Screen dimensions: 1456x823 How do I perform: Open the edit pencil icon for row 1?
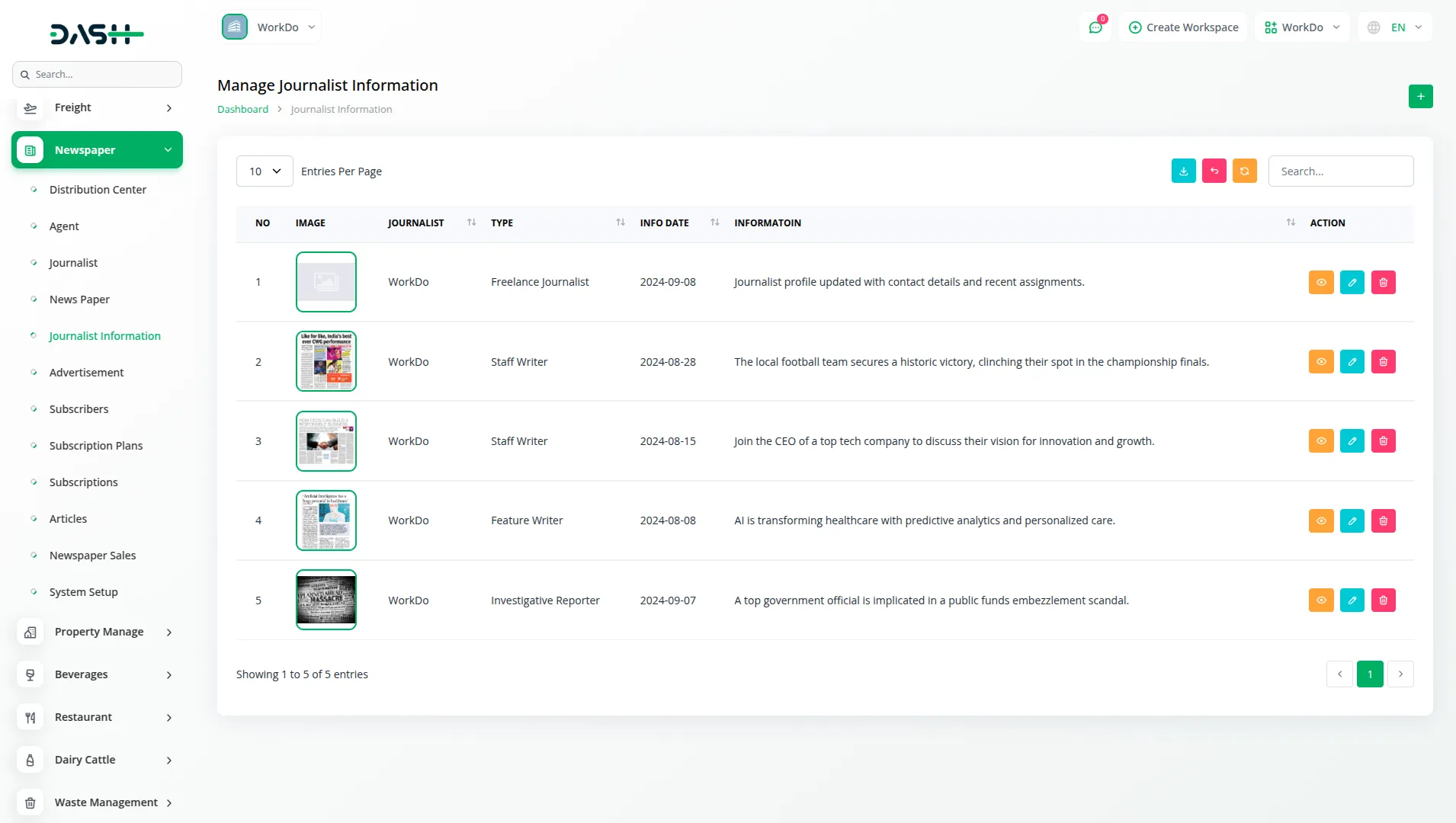click(1352, 282)
